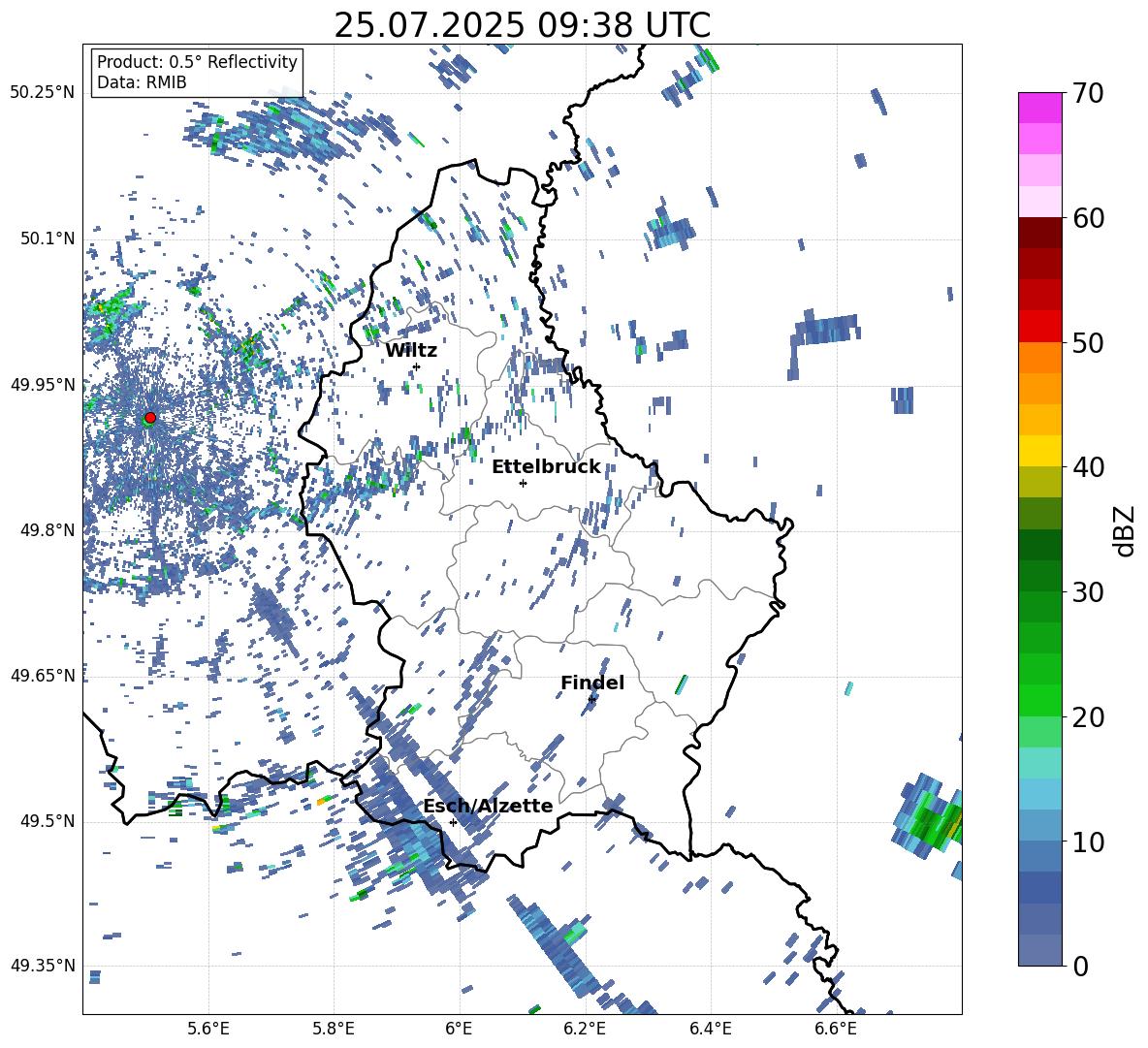
Task: Click the colorbar tick label 70
Action: click(x=1088, y=94)
